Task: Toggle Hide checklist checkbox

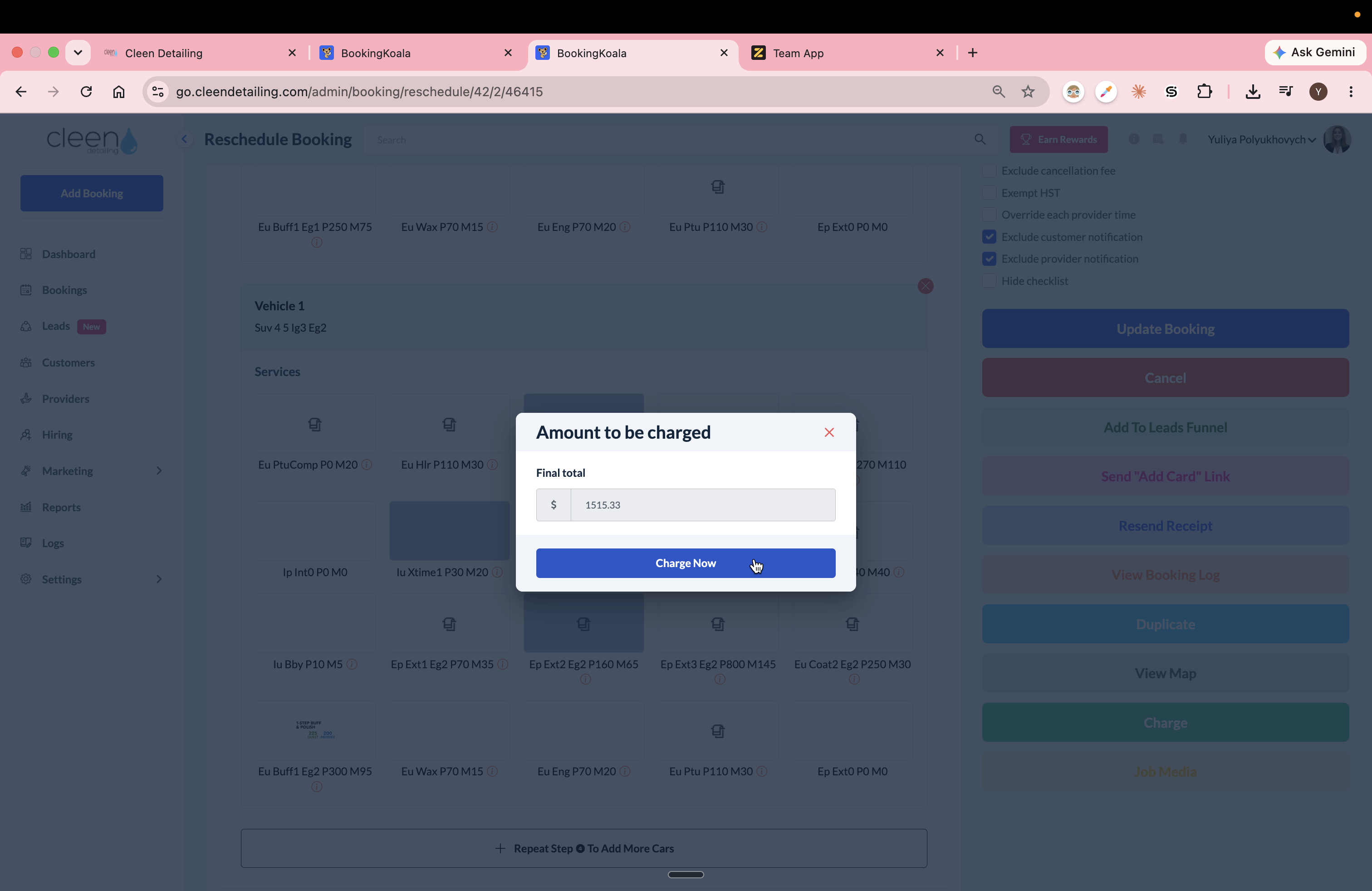Action: click(x=989, y=281)
